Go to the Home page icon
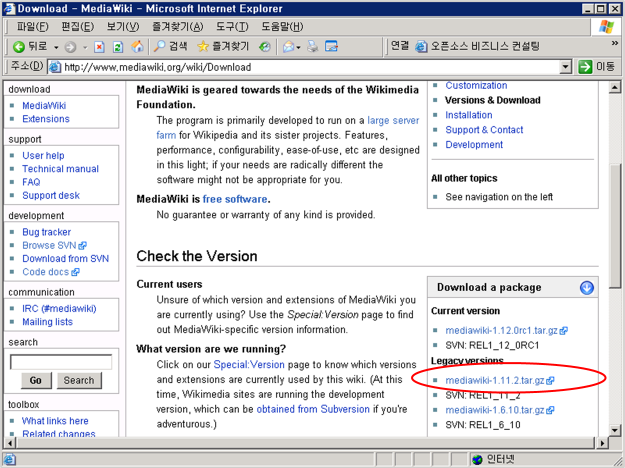This screenshot has width=625, height=468. [x=137, y=47]
